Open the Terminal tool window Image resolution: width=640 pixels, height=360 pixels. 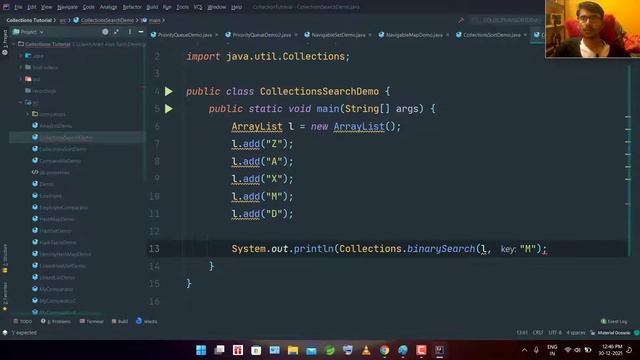92,322
